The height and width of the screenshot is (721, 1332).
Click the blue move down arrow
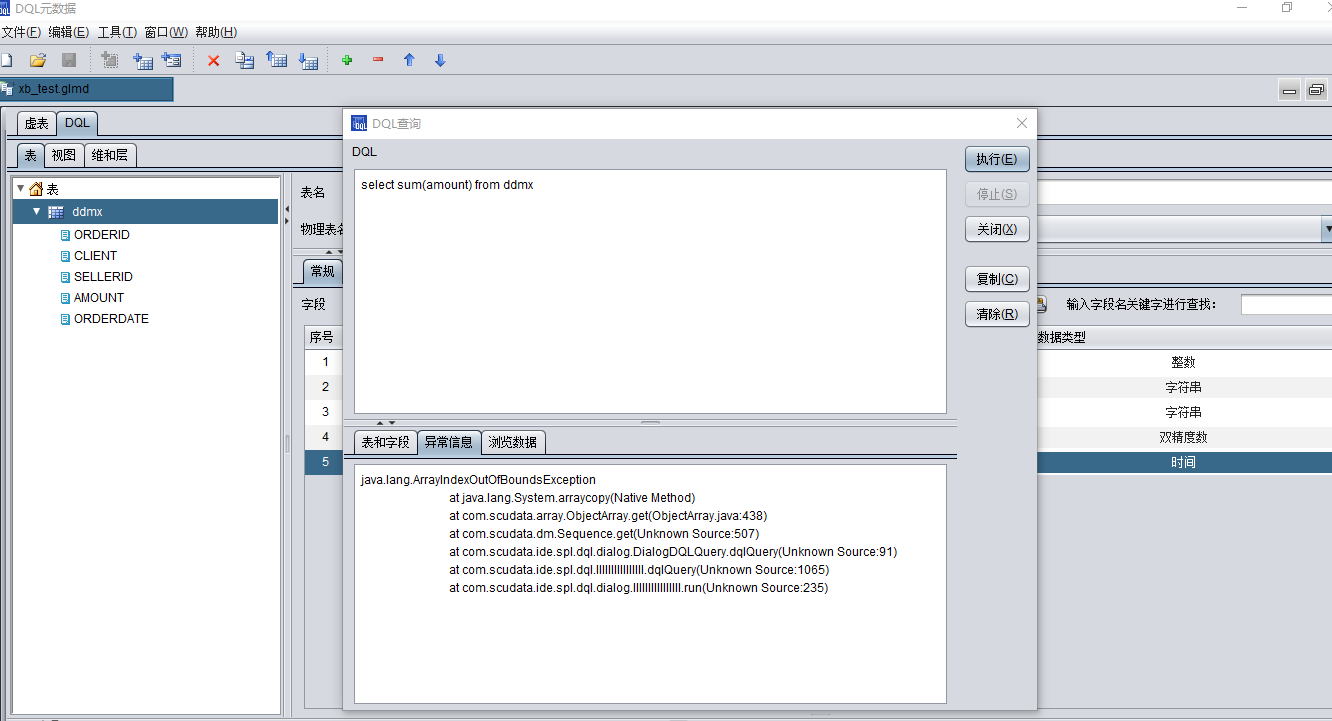440,60
